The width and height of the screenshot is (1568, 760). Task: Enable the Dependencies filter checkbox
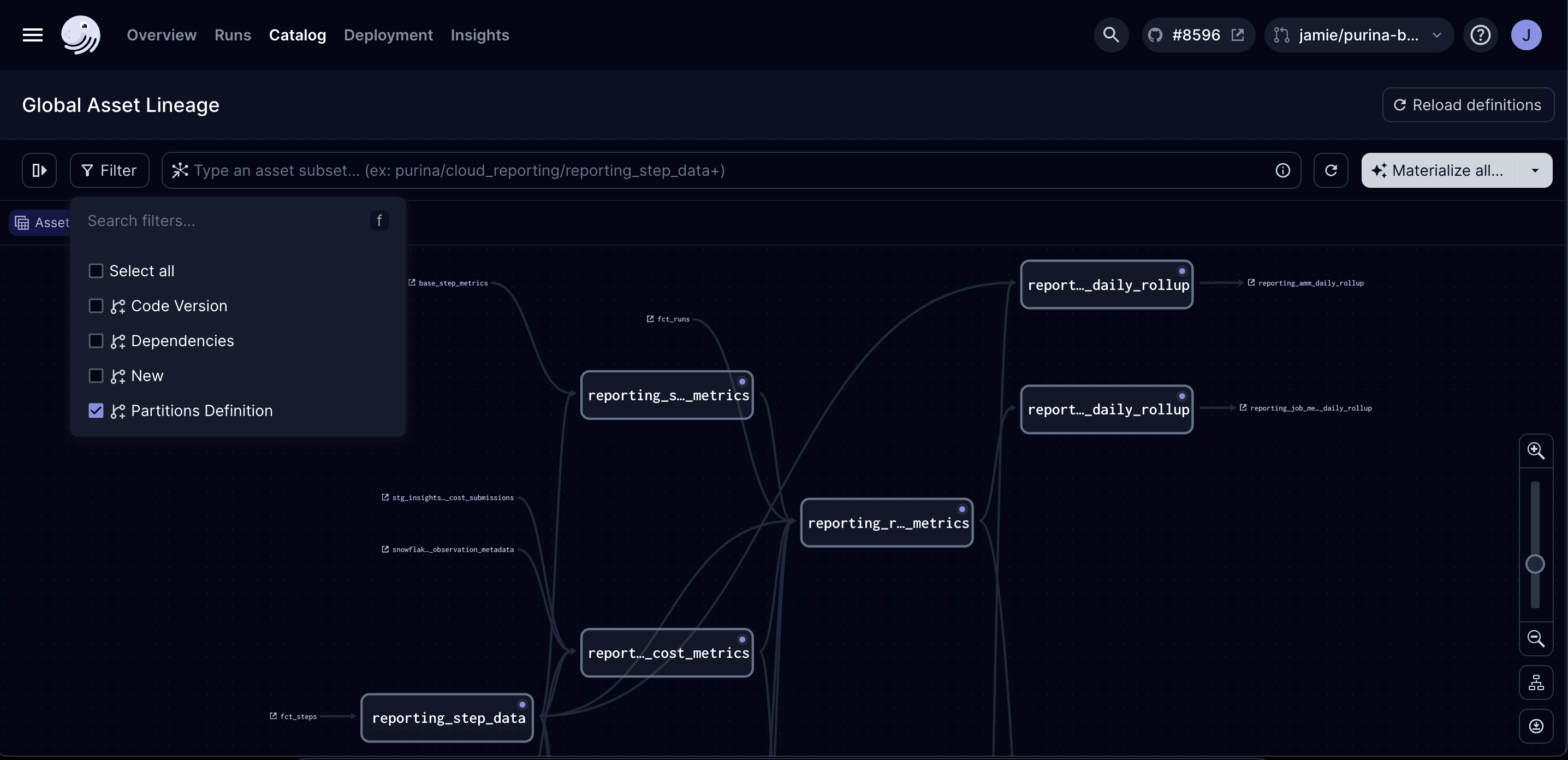click(x=96, y=341)
